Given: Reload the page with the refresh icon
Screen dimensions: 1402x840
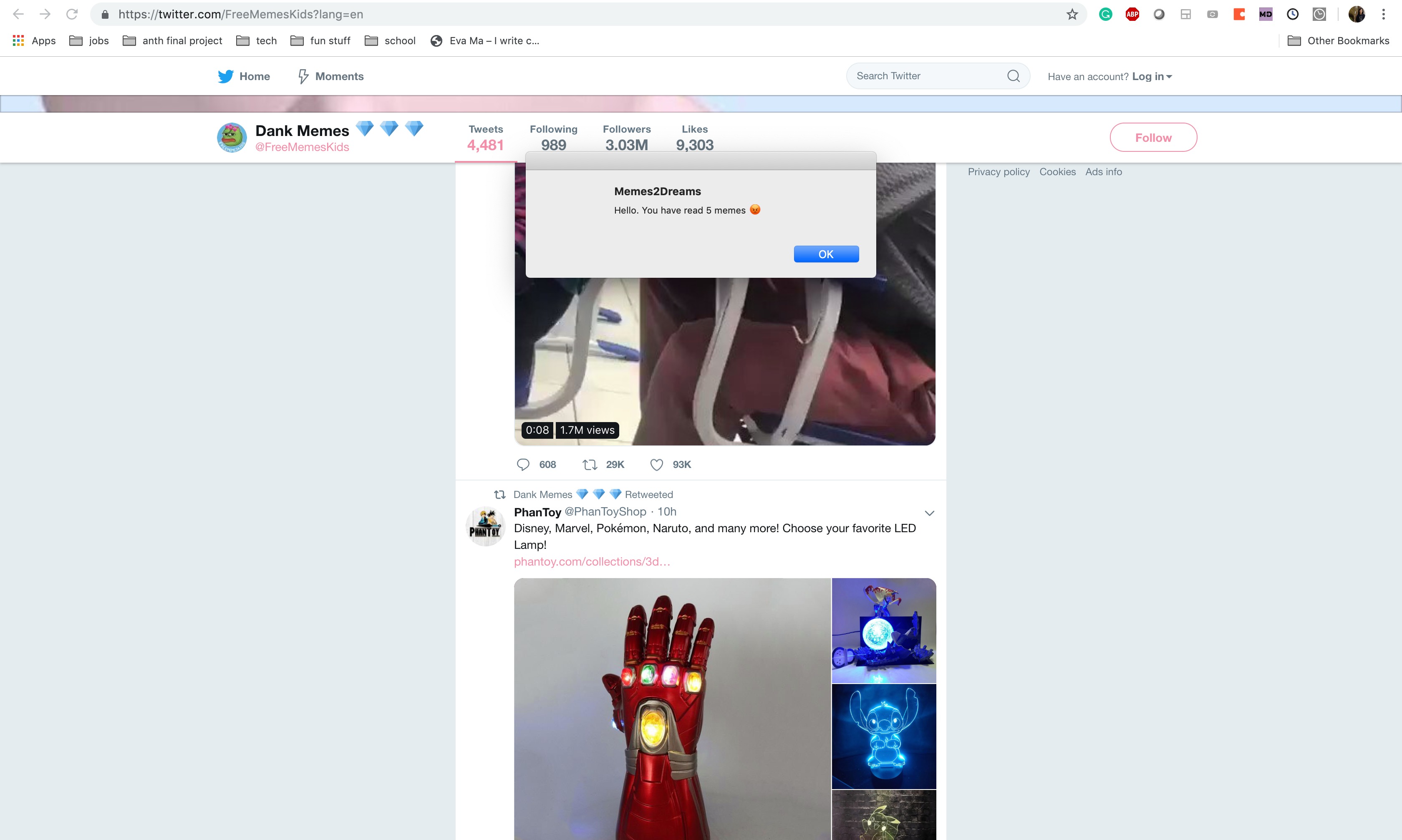Looking at the screenshot, I should click(72, 14).
